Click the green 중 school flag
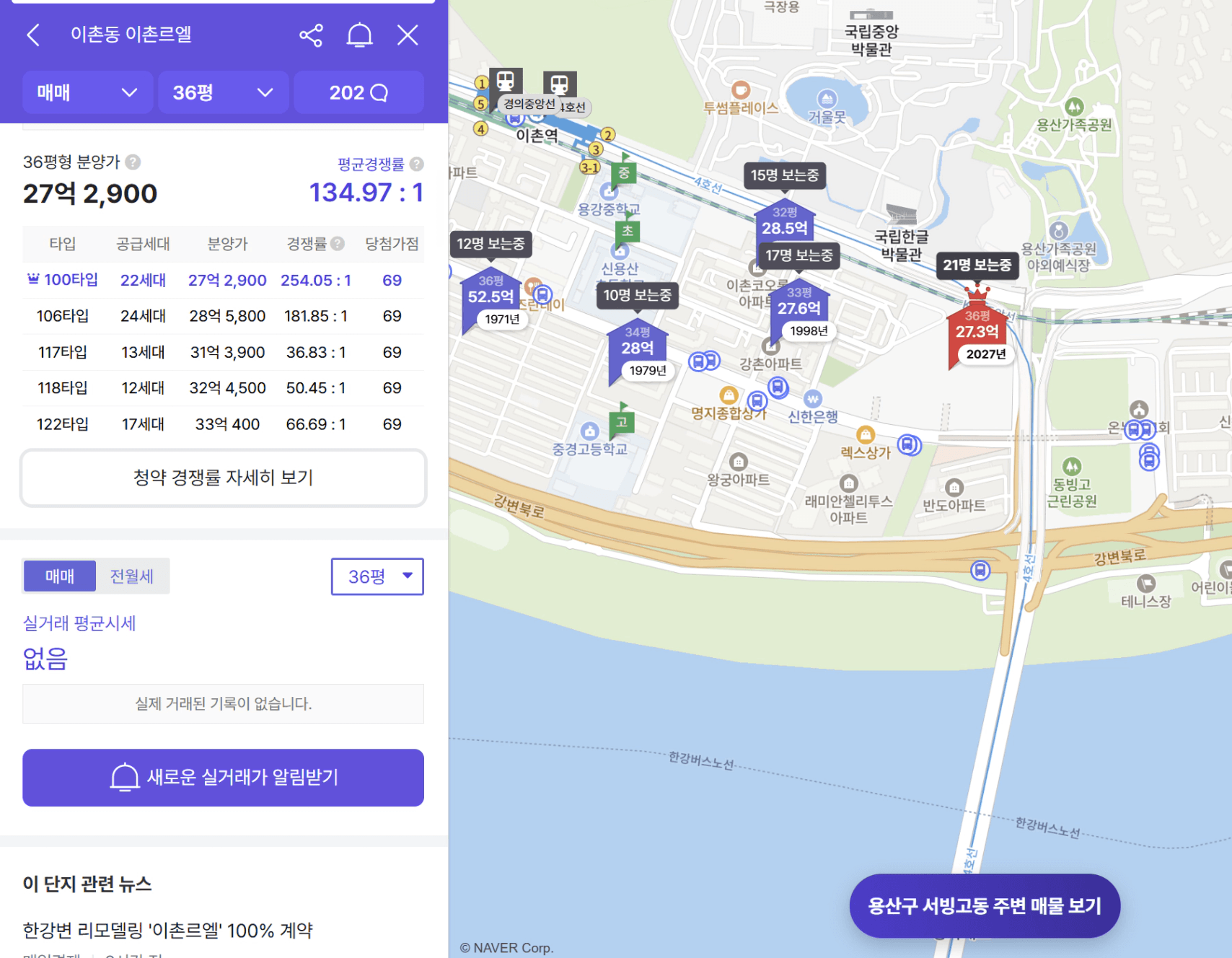Screen dimensions: 1232x958 click(x=624, y=172)
